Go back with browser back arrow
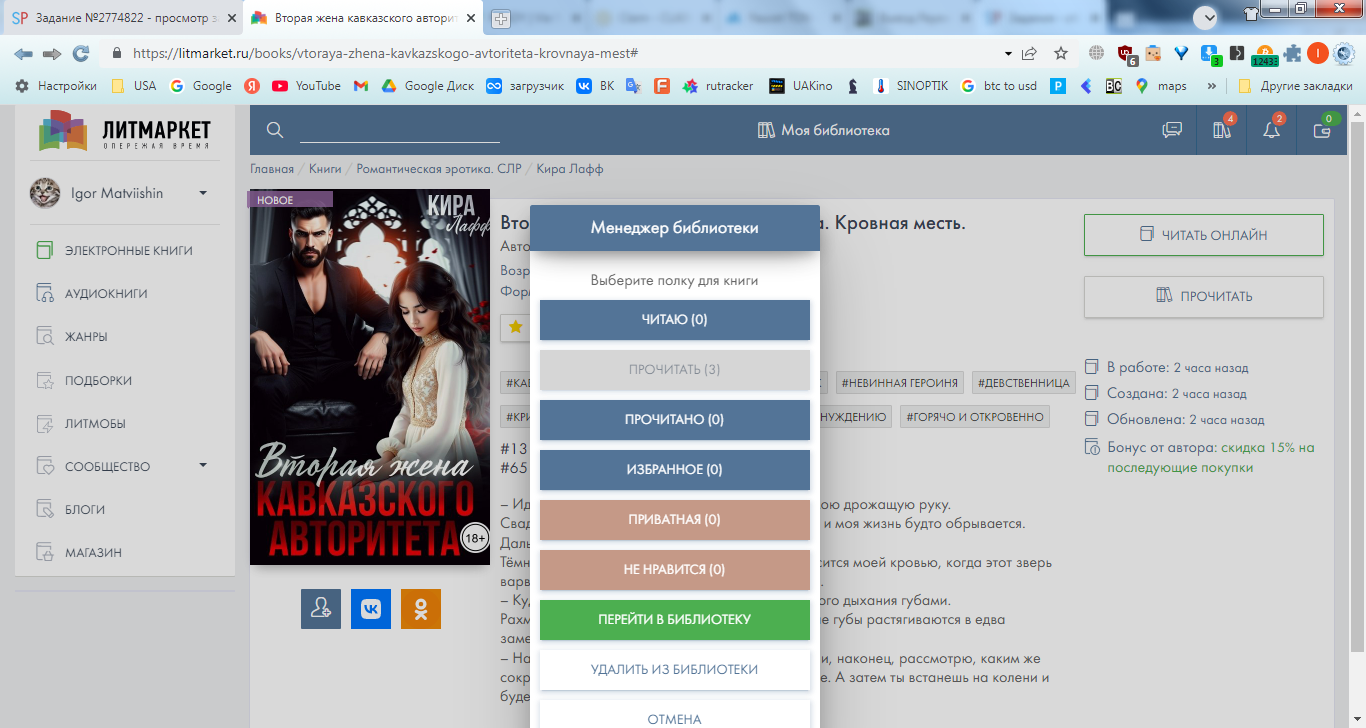 pyautogui.click(x=23, y=53)
